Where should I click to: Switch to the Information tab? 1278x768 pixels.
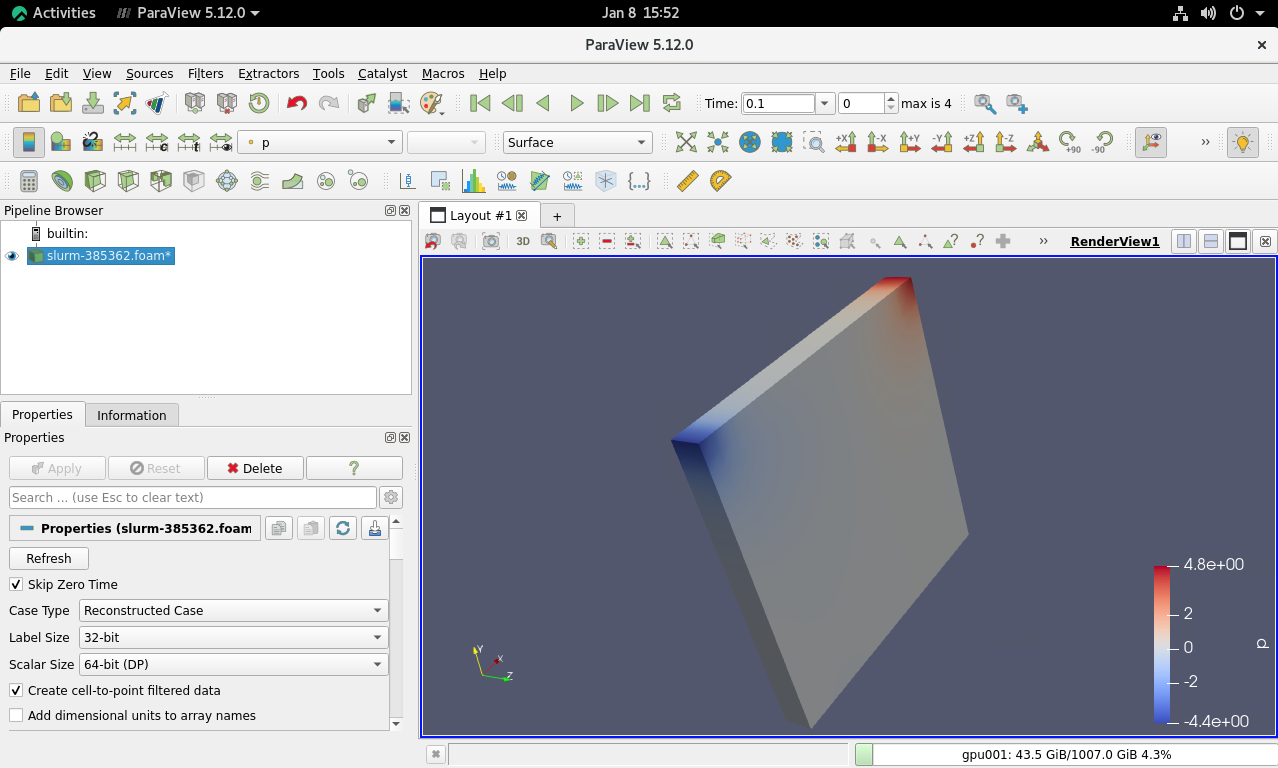pos(131,415)
